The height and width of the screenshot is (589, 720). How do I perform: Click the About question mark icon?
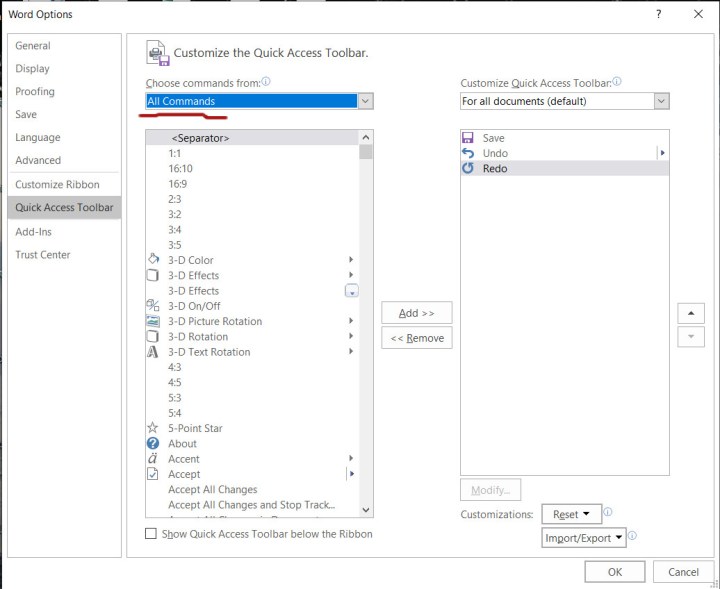click(x=153, y=443)
